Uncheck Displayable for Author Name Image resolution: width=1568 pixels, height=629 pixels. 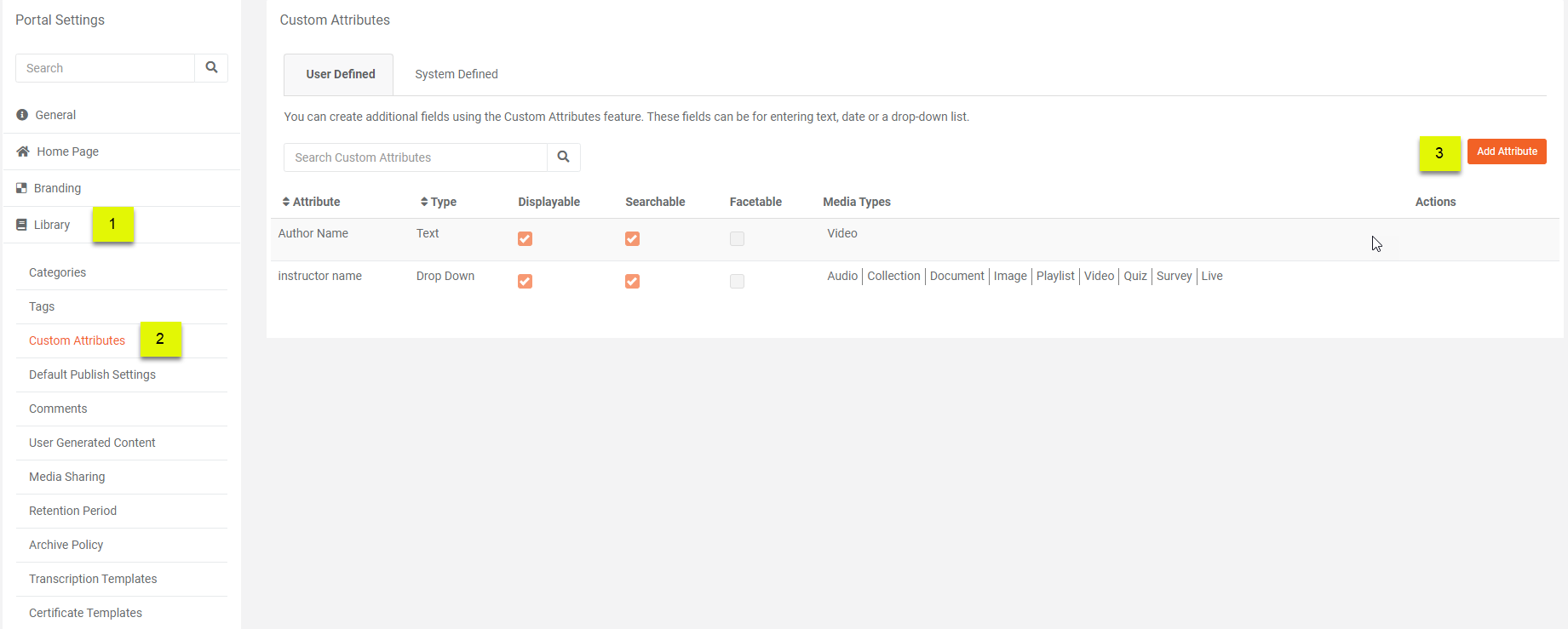tap(525, 239)
